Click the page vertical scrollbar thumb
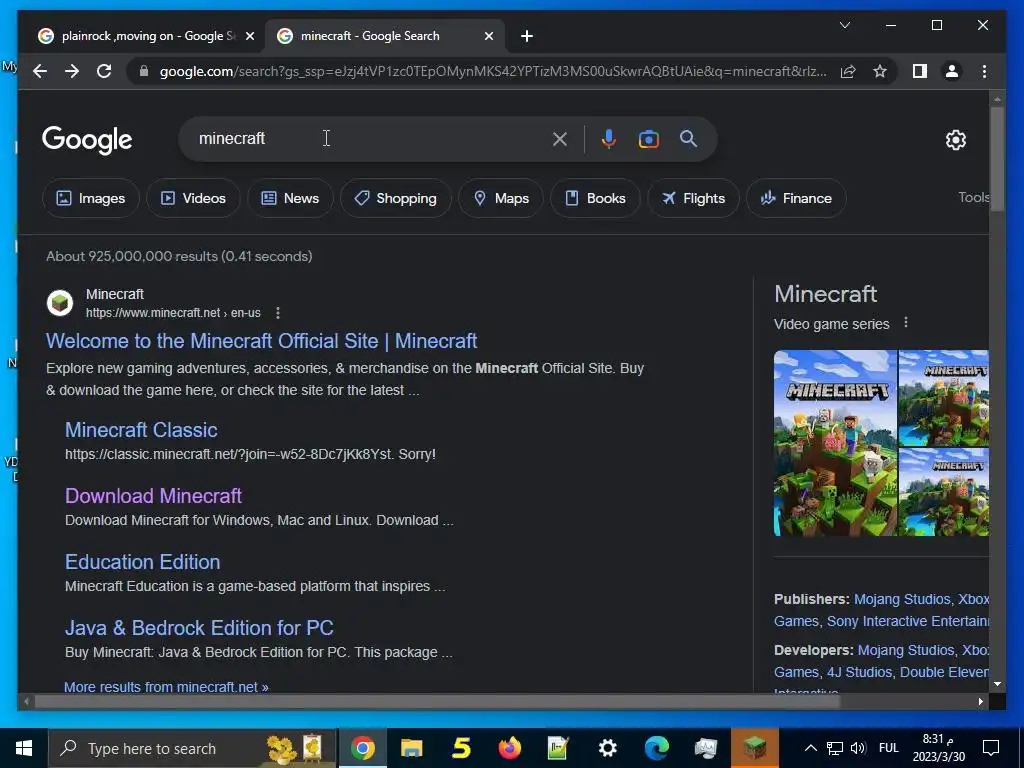This screenshot has height=768, width=1024. pos(997,159)
